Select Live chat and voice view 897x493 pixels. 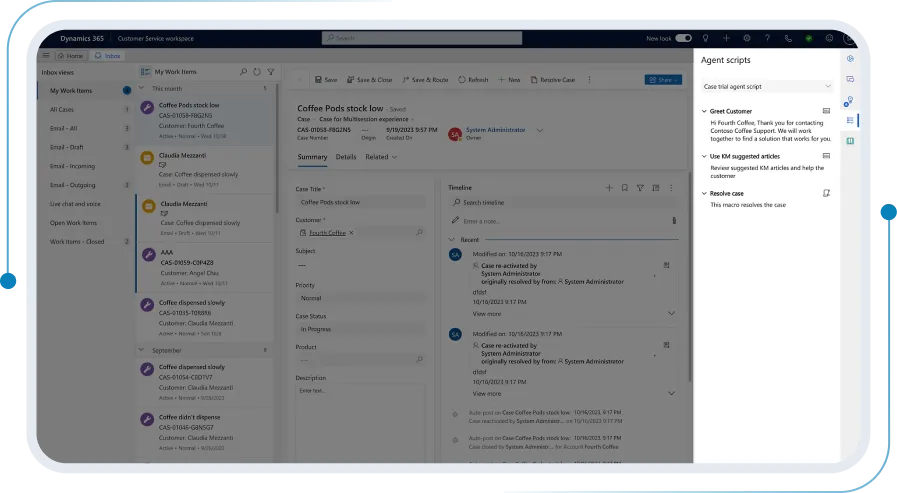point(85,204)
